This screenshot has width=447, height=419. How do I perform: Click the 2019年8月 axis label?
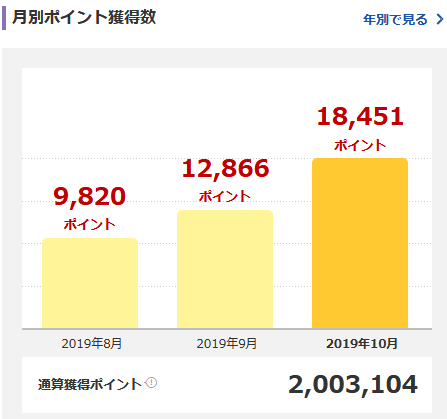coord(92,343)
